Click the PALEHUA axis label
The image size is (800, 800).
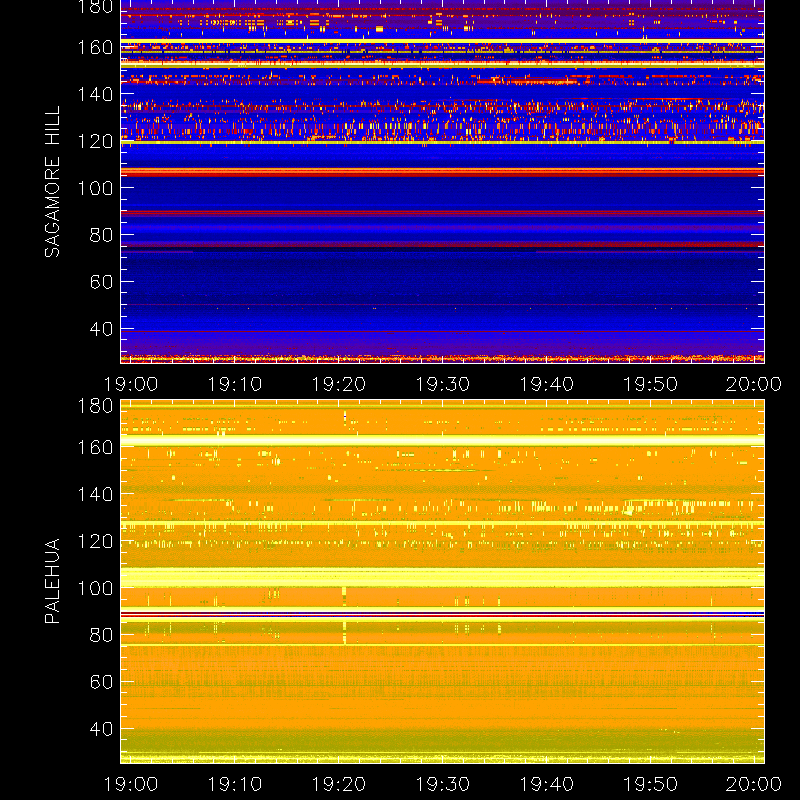pos(52,581)
